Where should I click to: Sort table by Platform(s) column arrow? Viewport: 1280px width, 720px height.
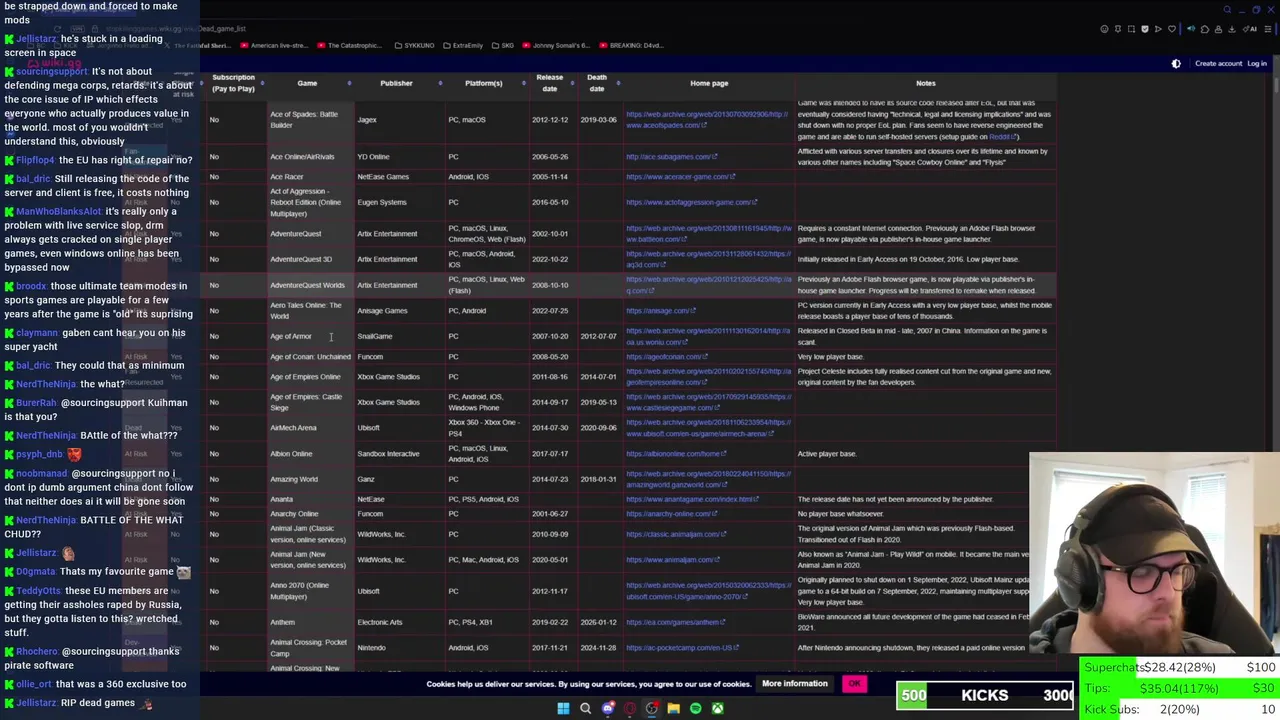pyautogui.click(x=525, y=83)
